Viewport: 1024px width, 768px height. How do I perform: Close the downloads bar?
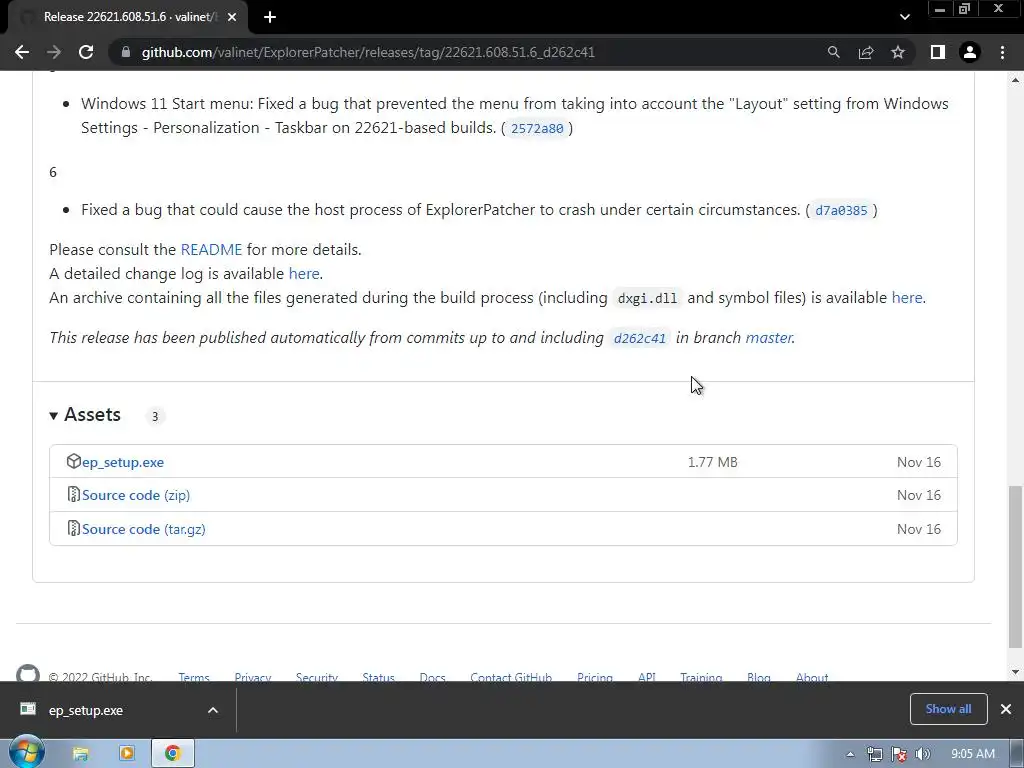(1006, 709)
